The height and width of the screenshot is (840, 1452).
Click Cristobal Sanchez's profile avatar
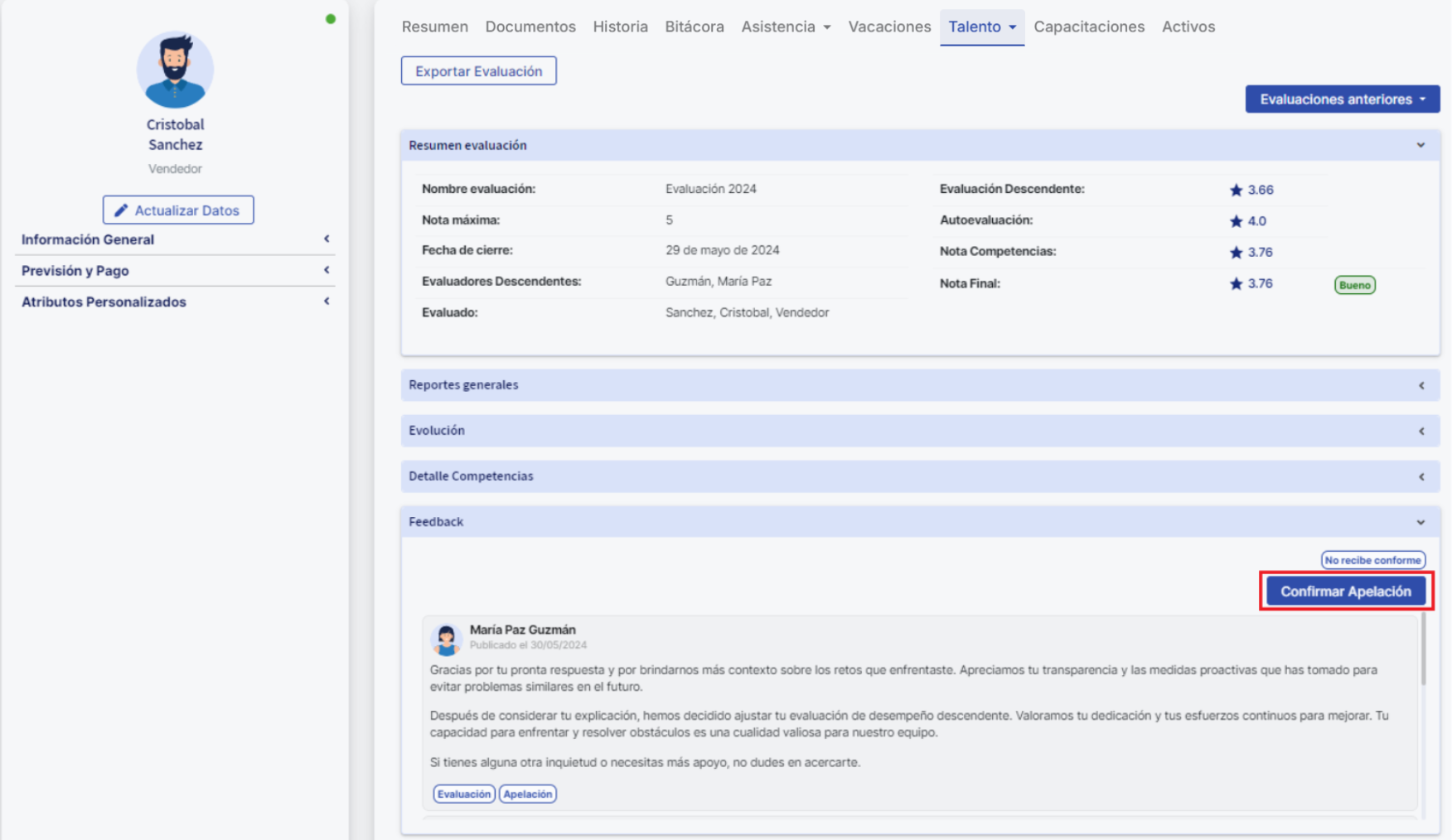click(x=175, y=70)
